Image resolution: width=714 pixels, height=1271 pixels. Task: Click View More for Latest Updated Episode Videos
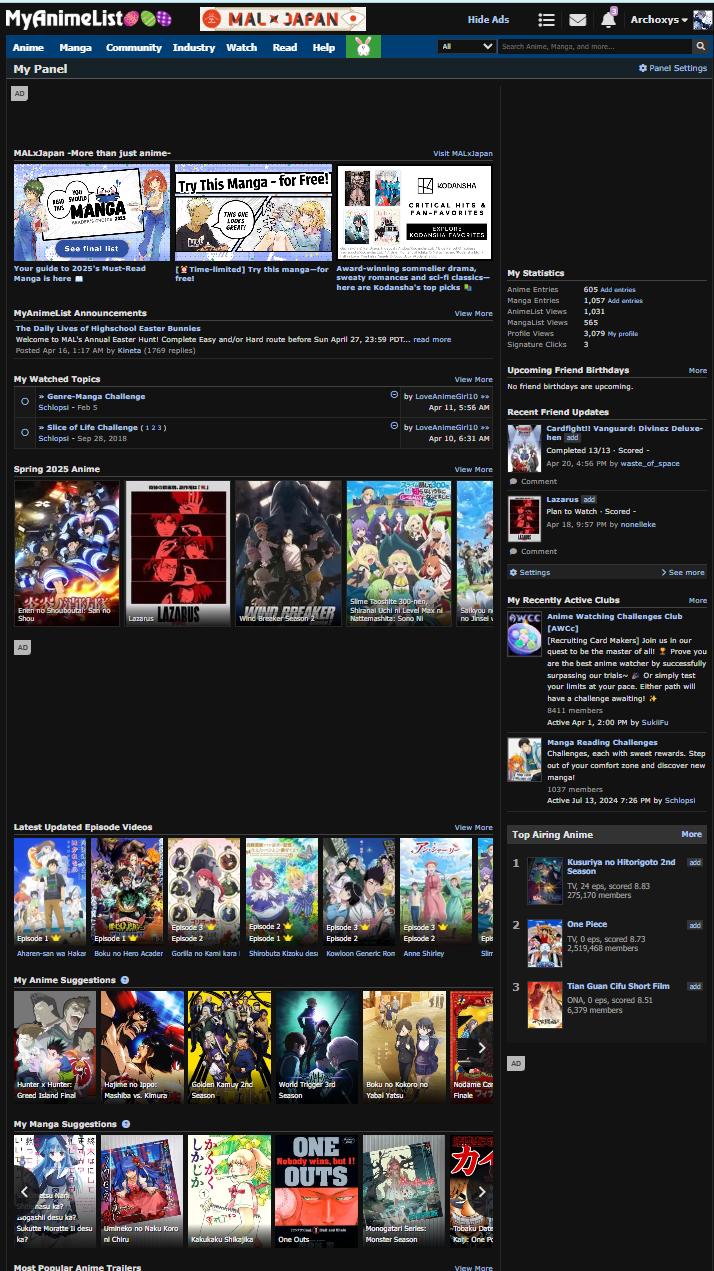click(x=474, y=827)
